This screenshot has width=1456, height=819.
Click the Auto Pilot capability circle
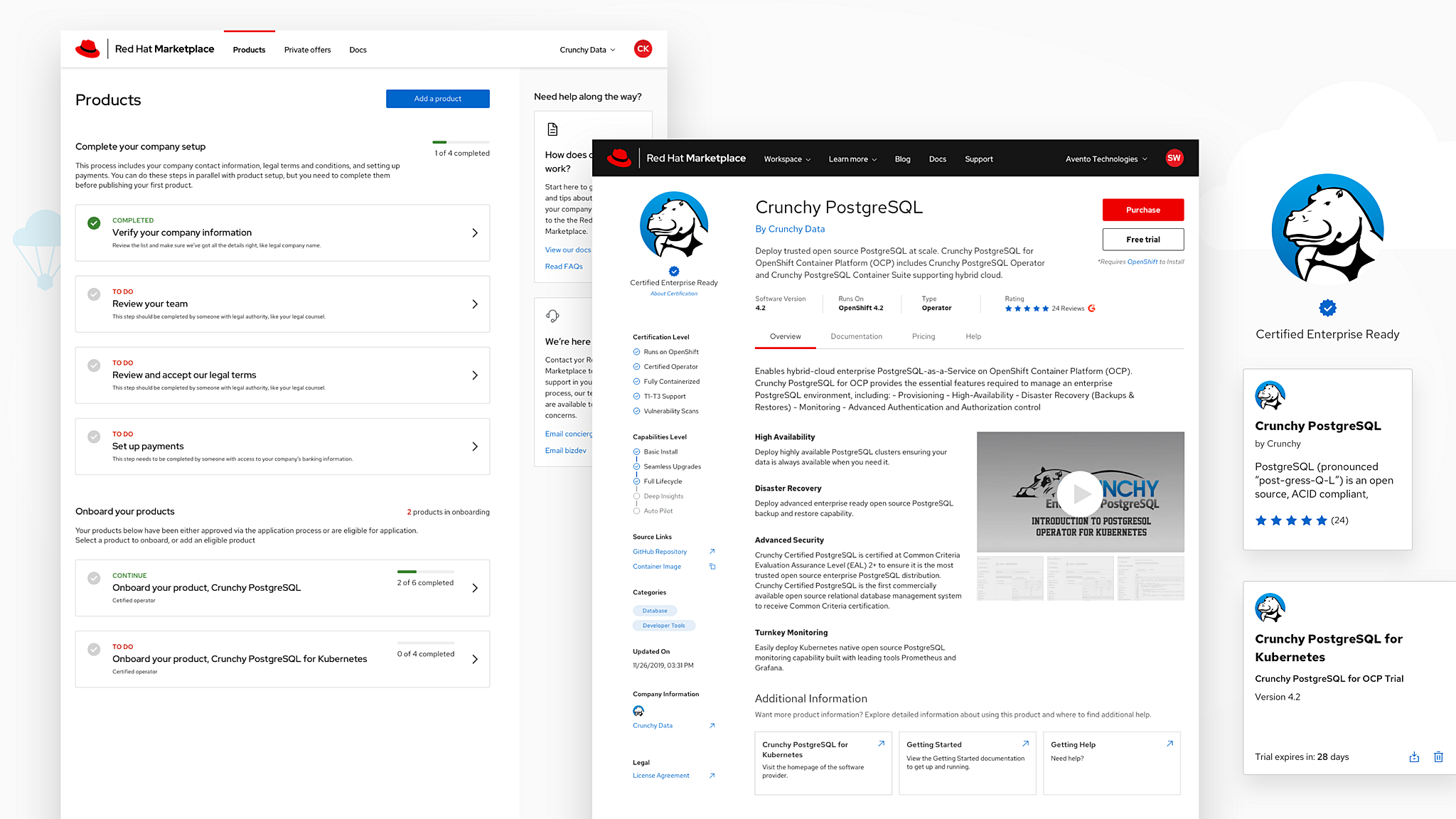click(x=636, y=511)
